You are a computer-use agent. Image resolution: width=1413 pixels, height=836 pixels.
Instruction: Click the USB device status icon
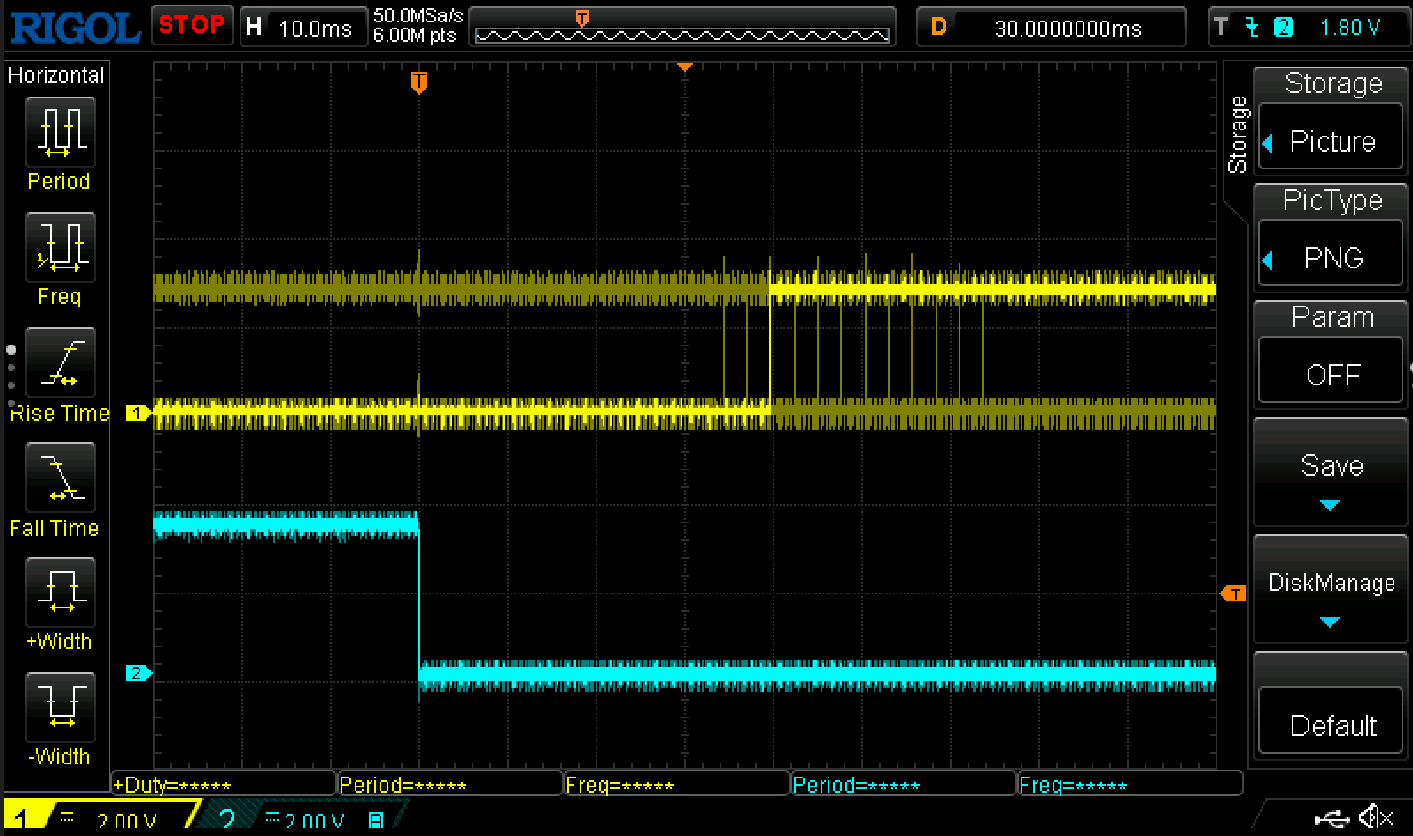(x=1332, y=818)
